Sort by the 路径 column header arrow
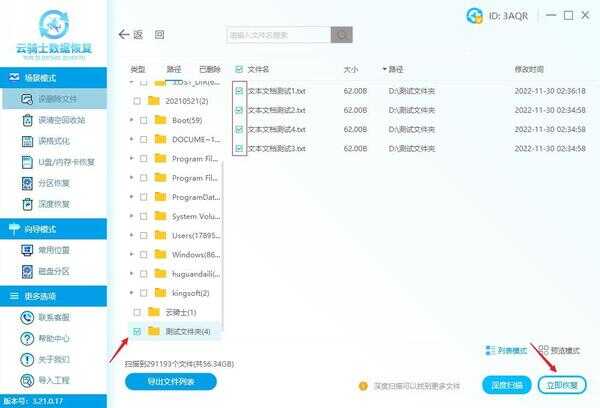The width and height of the screenshot is (600, 408). click(x=384, y=70)
